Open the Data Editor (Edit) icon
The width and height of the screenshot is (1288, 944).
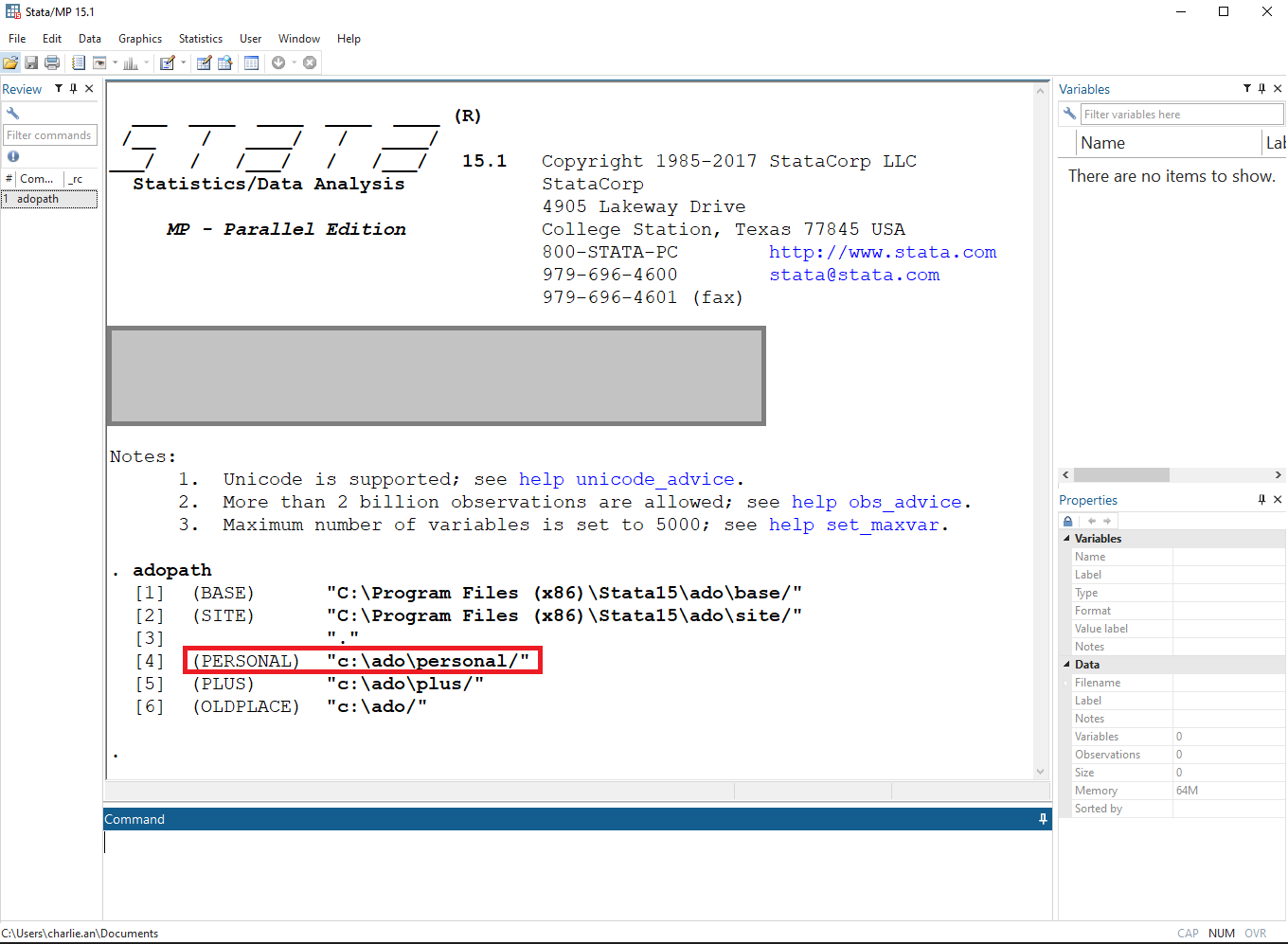(x=204, y=62)
